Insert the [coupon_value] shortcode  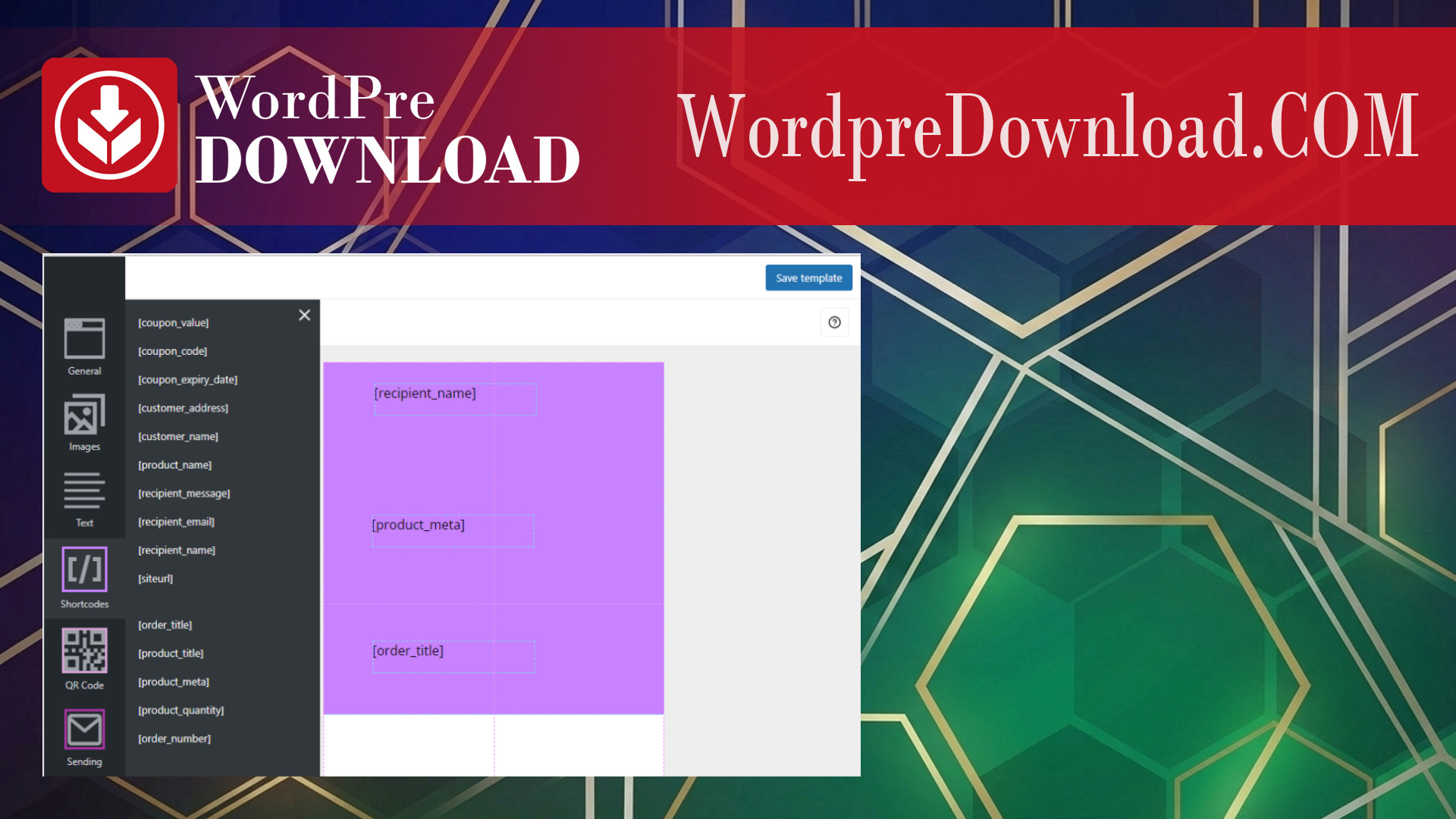pyautogui.click(x=173, y=322)
